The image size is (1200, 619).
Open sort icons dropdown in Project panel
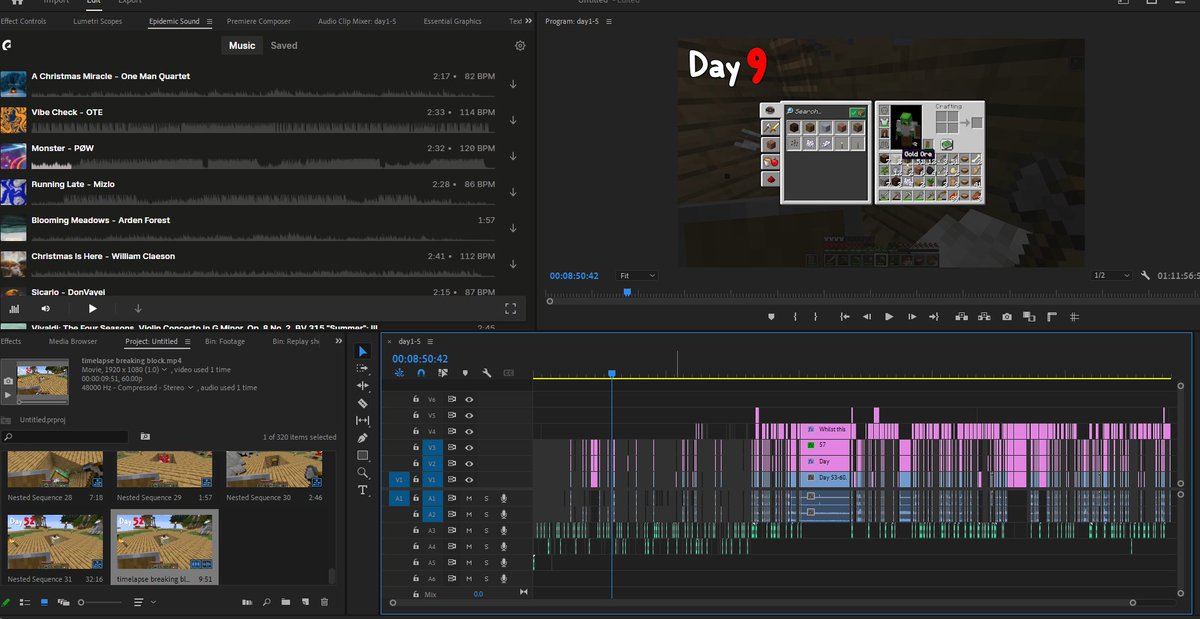pos(144,602)
